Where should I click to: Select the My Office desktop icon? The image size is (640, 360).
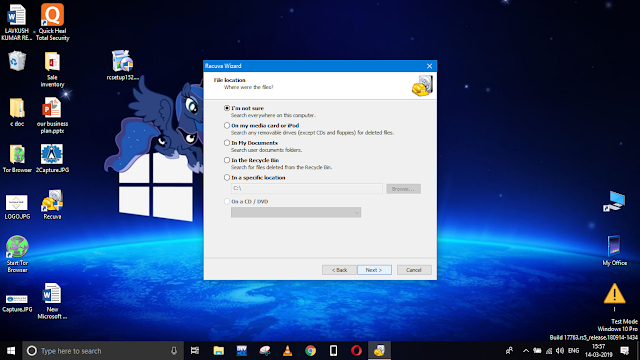614,251
